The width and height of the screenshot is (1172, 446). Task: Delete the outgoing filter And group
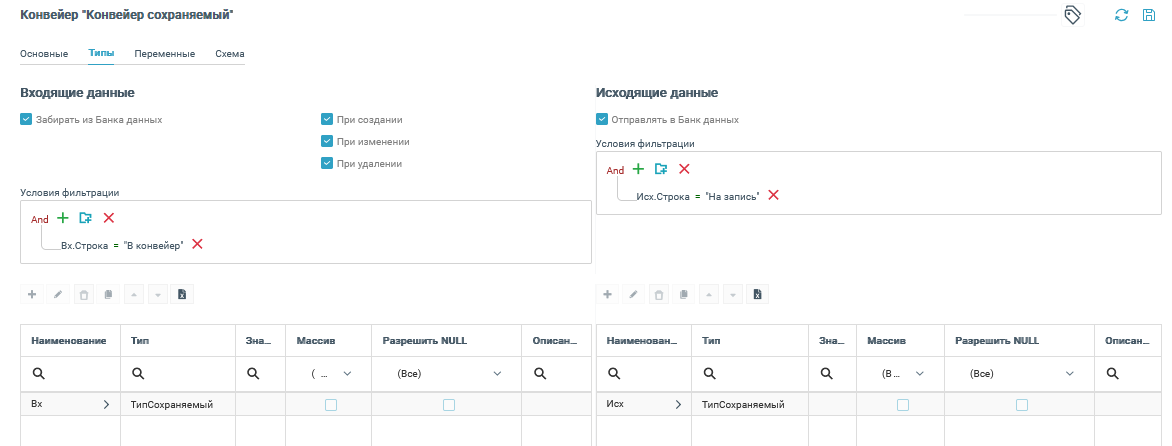[683, 169]
